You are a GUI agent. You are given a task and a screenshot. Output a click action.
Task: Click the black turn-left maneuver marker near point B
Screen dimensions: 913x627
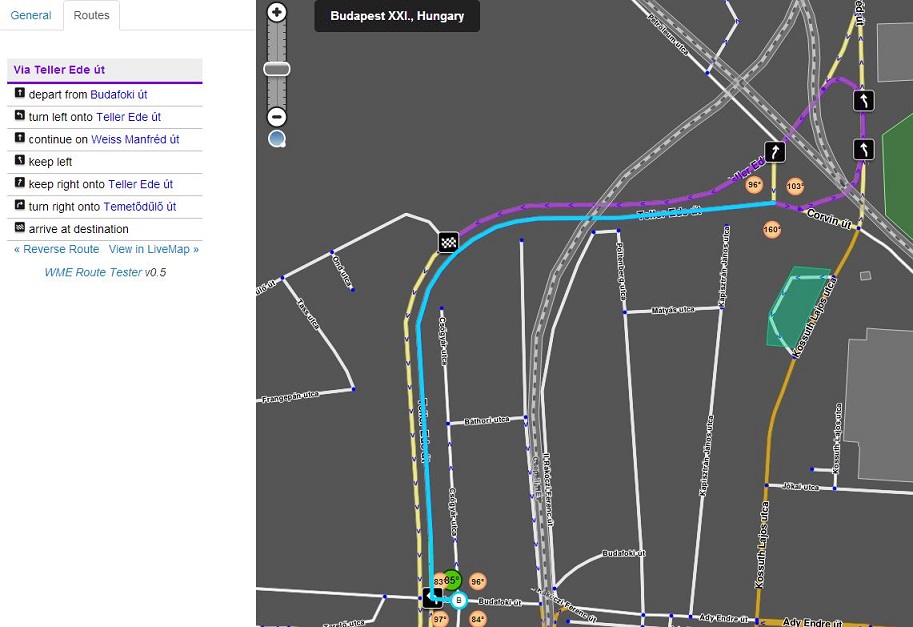pos(432,598)
